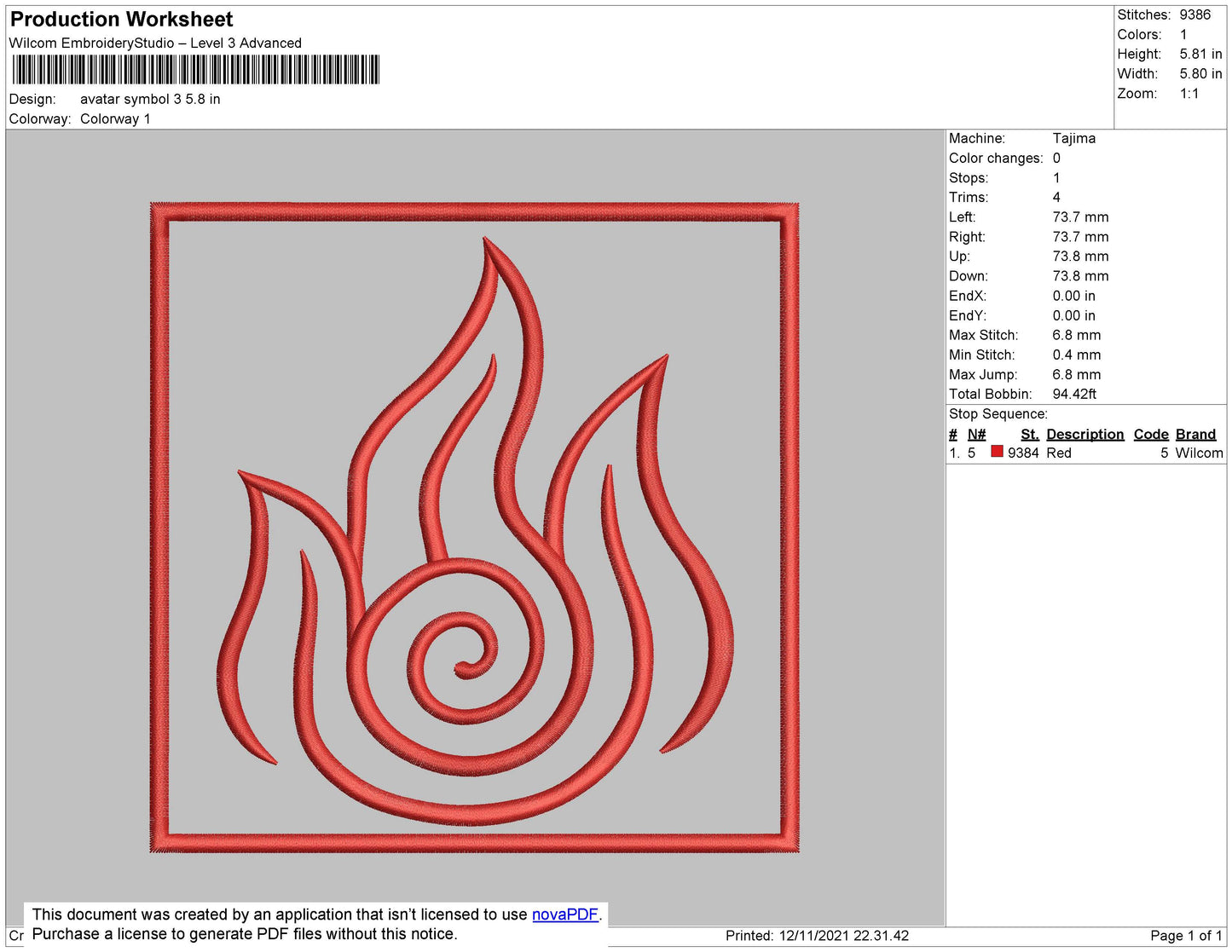
Task: Click the 'Stop Sequence:' label
Action: click(998, 414)
